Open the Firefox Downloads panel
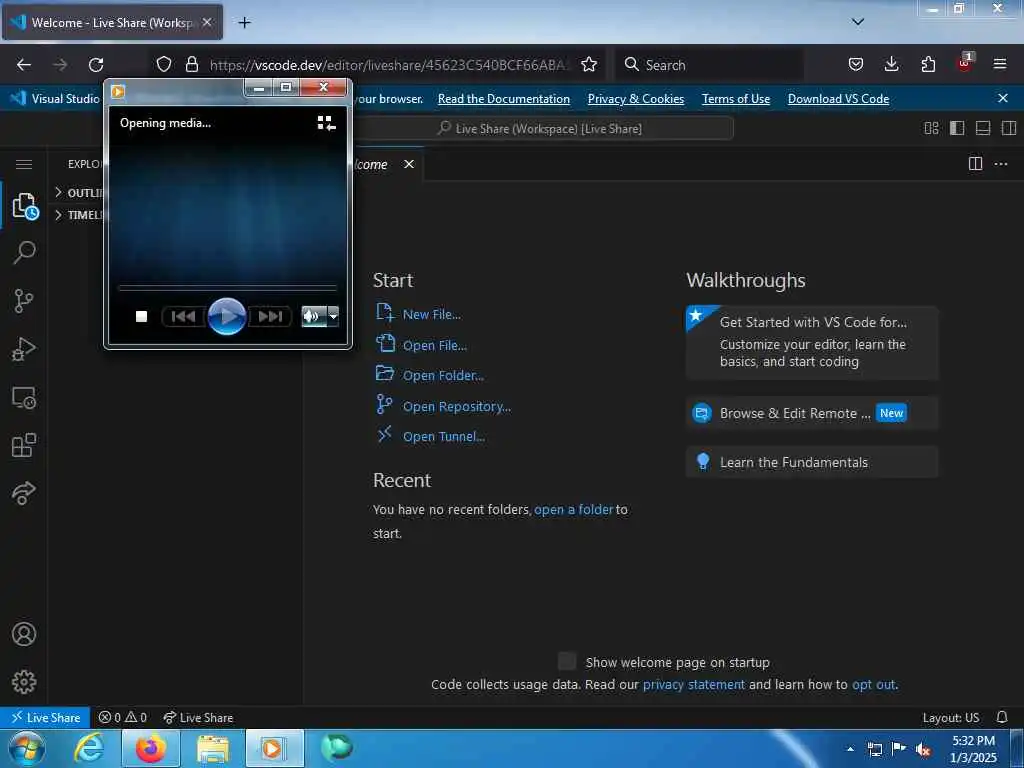Image resolution: width=1024 pixels, height=768 pixels. [891, 64]
